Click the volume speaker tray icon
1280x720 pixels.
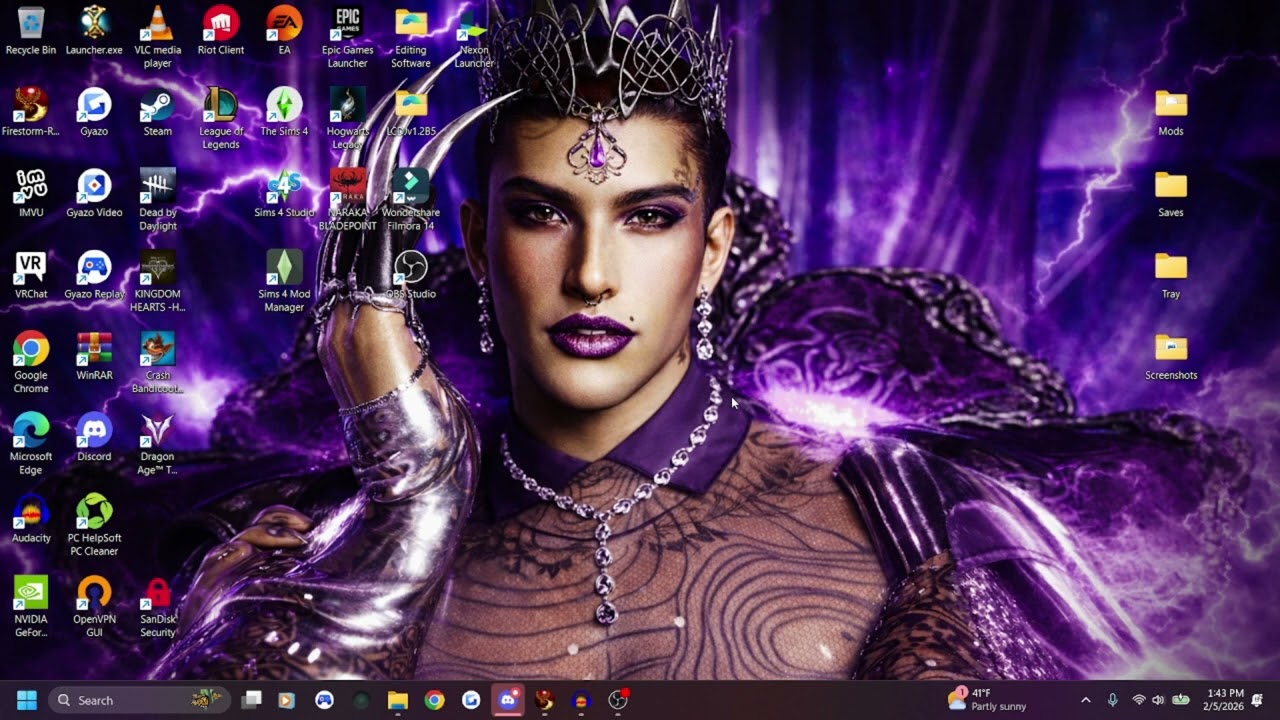tap(1158, 700)
